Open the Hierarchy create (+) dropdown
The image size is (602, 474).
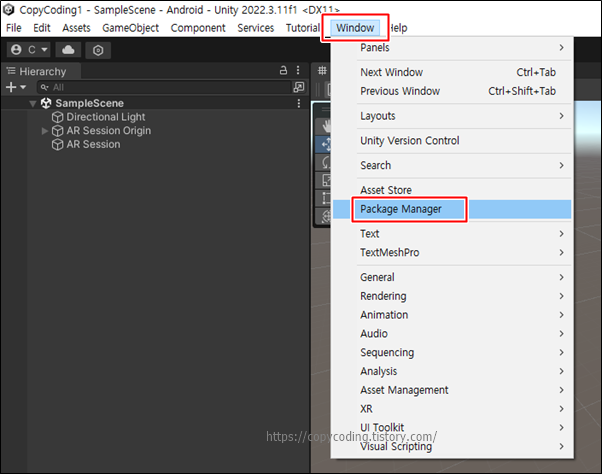coord(16,87)
